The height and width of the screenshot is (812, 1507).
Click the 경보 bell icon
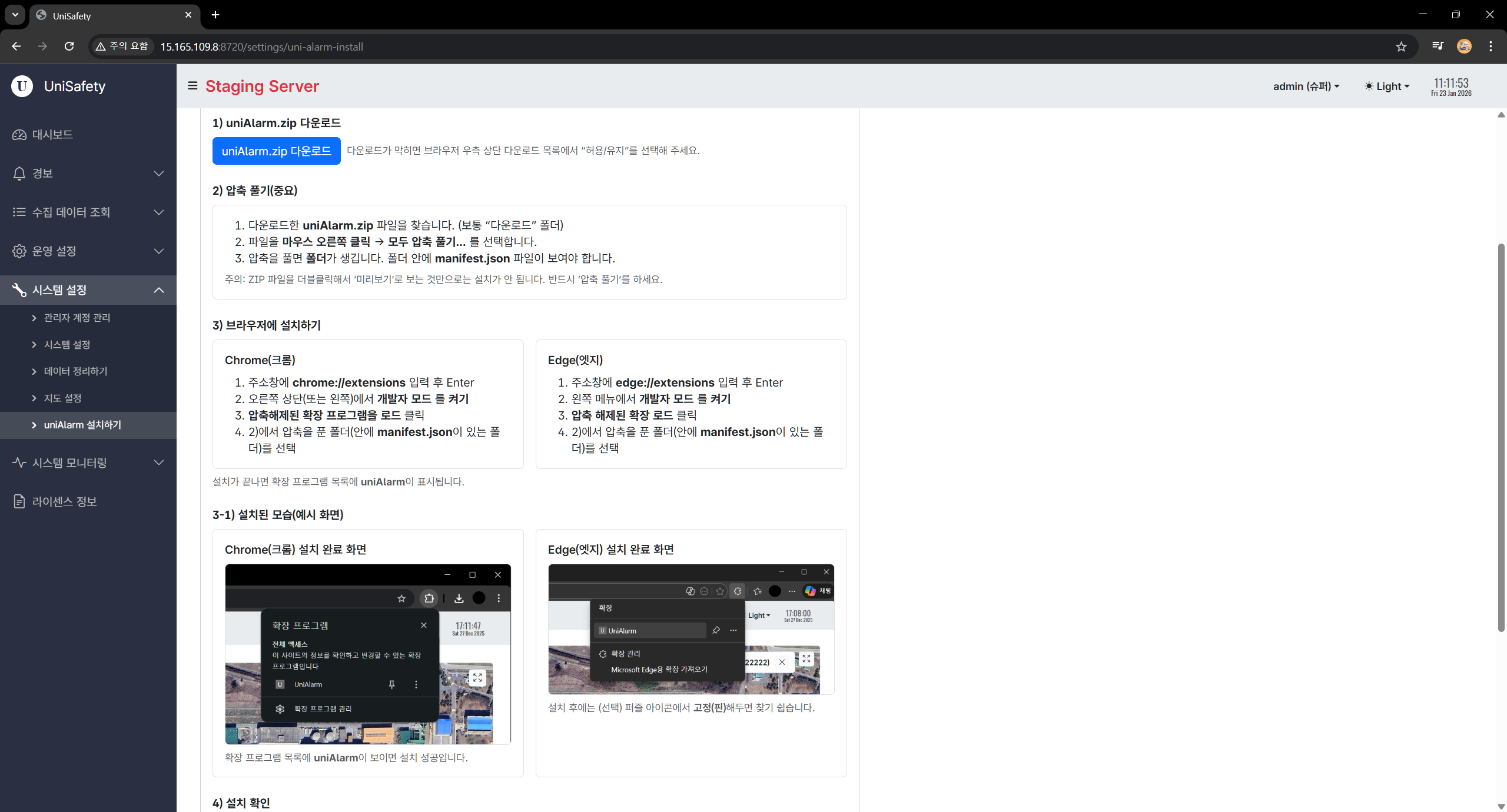click(19, 174)
